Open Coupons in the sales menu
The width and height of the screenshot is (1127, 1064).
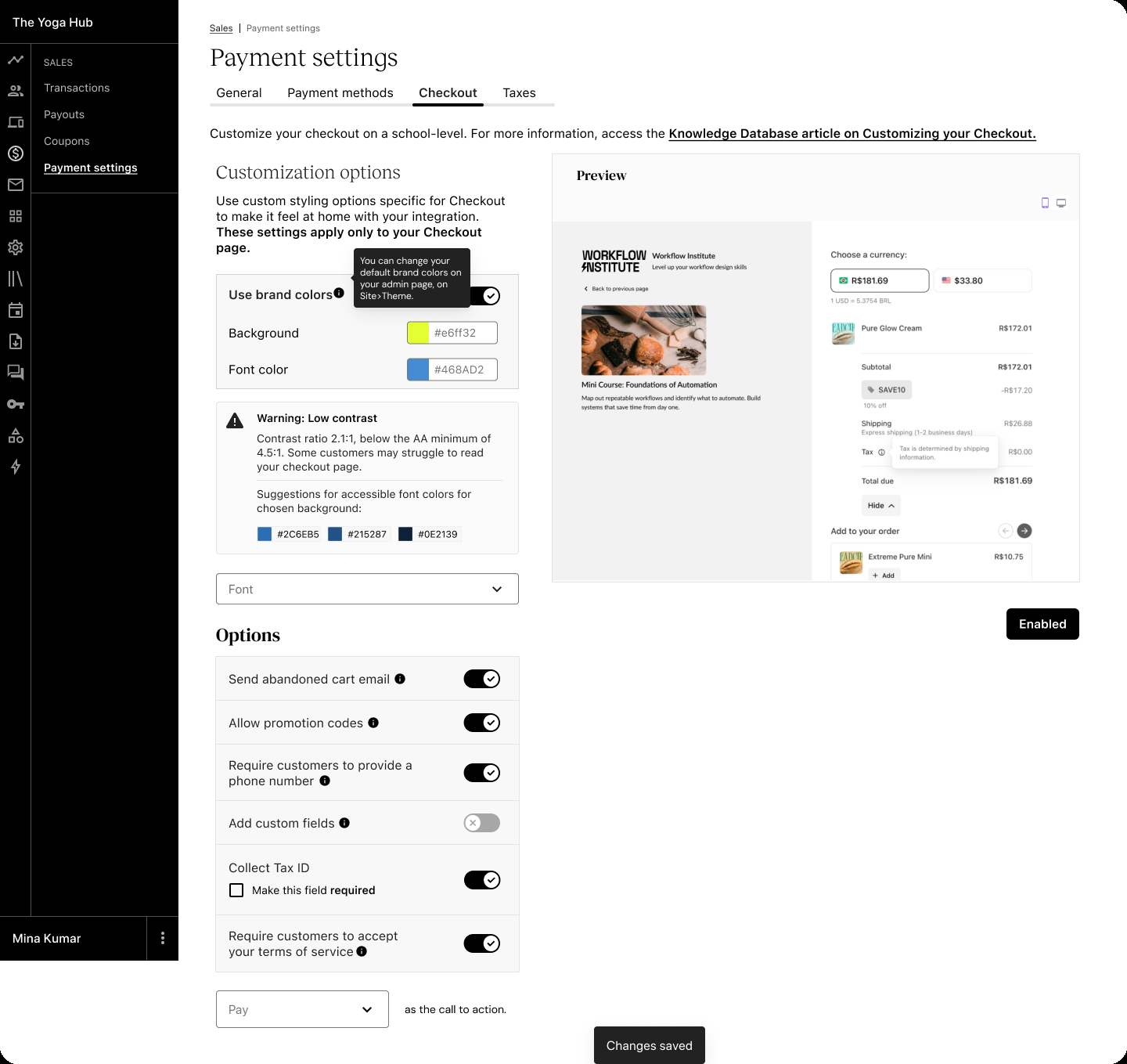67,141
